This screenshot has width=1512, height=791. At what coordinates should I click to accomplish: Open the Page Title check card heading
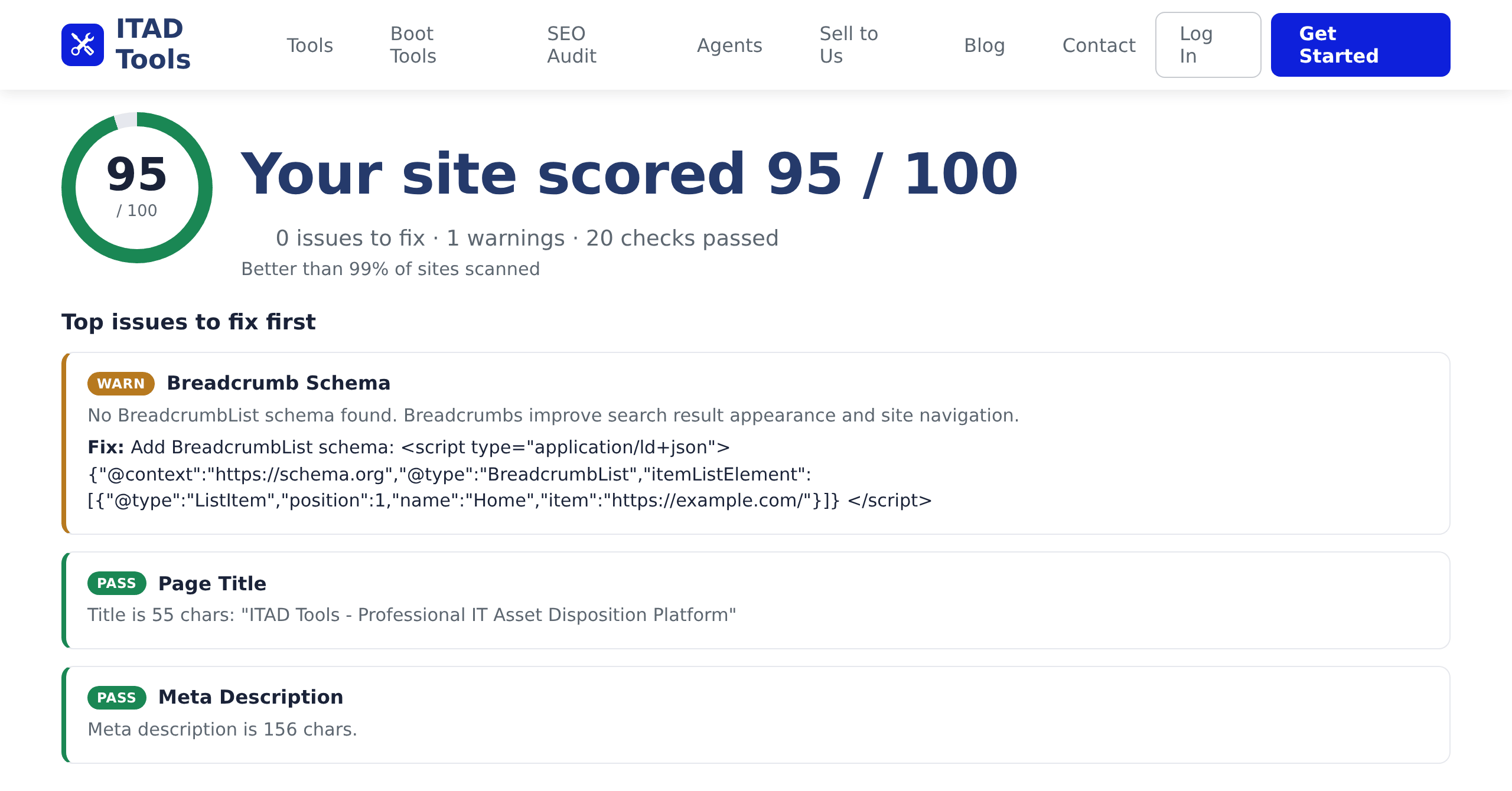coord(212,584)
